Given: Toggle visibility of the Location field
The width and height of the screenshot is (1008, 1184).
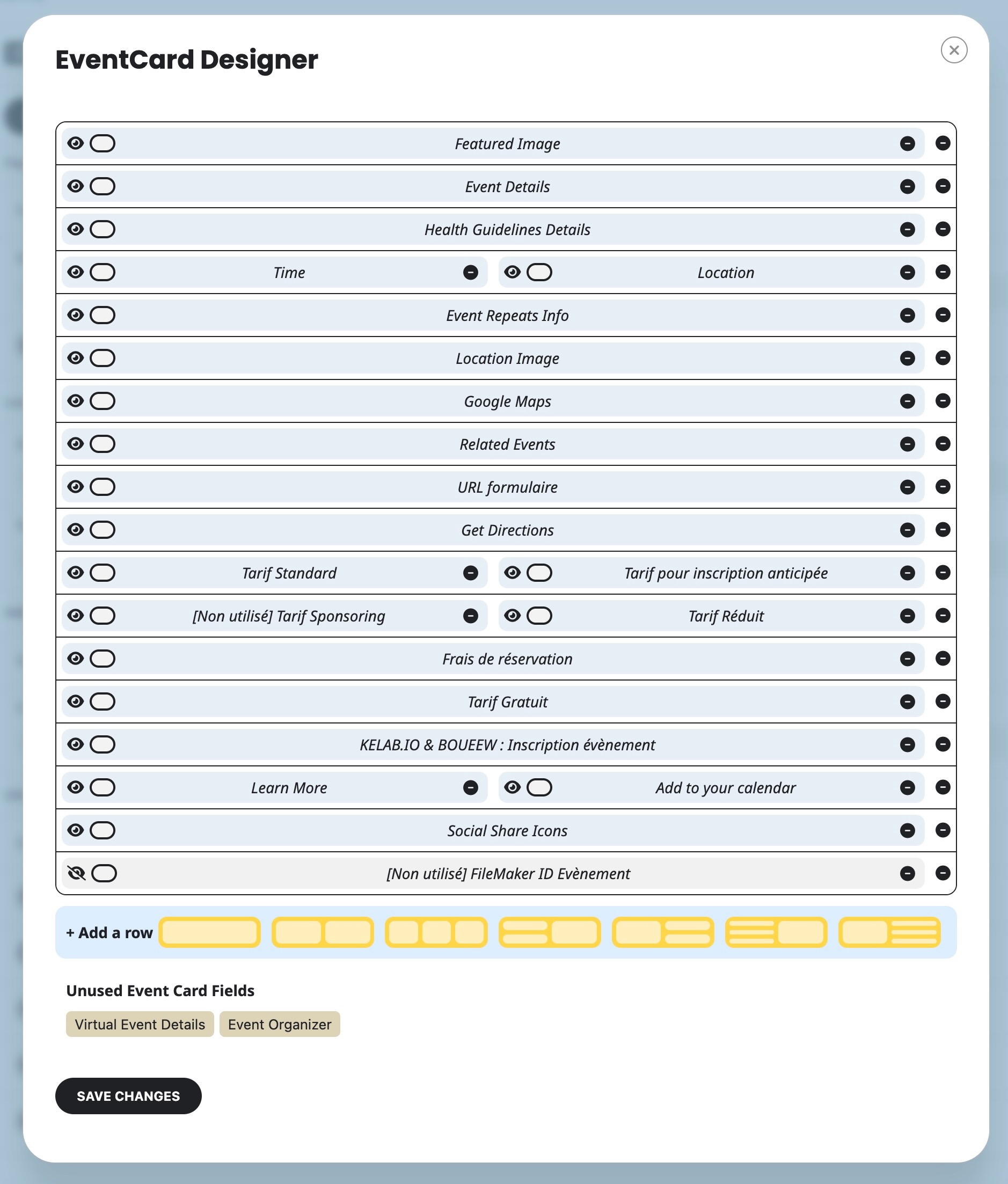Looking at the screenshot, I should tap(512, 272).
